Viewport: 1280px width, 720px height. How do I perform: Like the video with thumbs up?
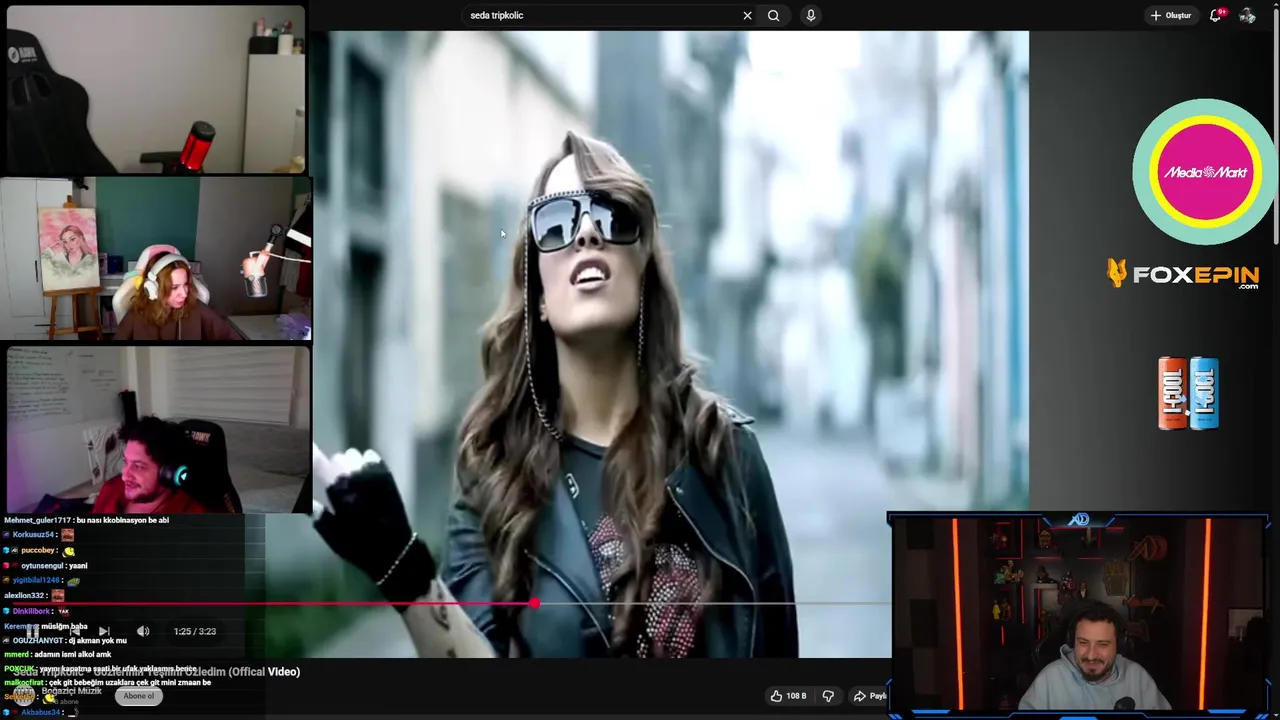[788, 696]
